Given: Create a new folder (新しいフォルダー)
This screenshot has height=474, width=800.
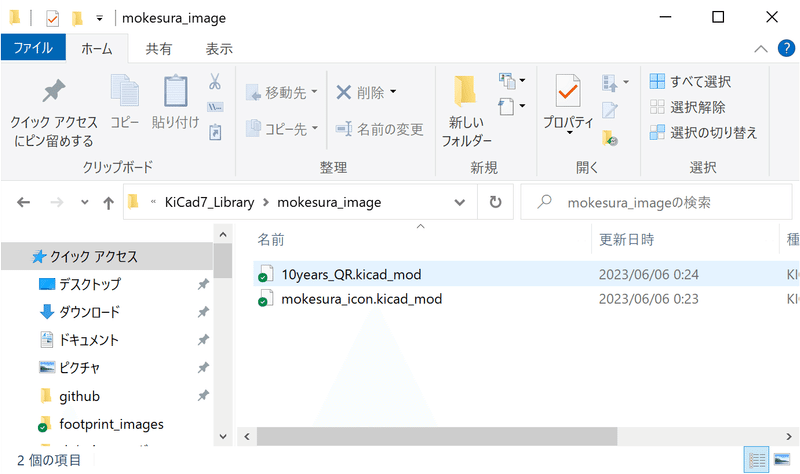Looking at the screenshot, I should pyautogui.click(x=466, y=111).
